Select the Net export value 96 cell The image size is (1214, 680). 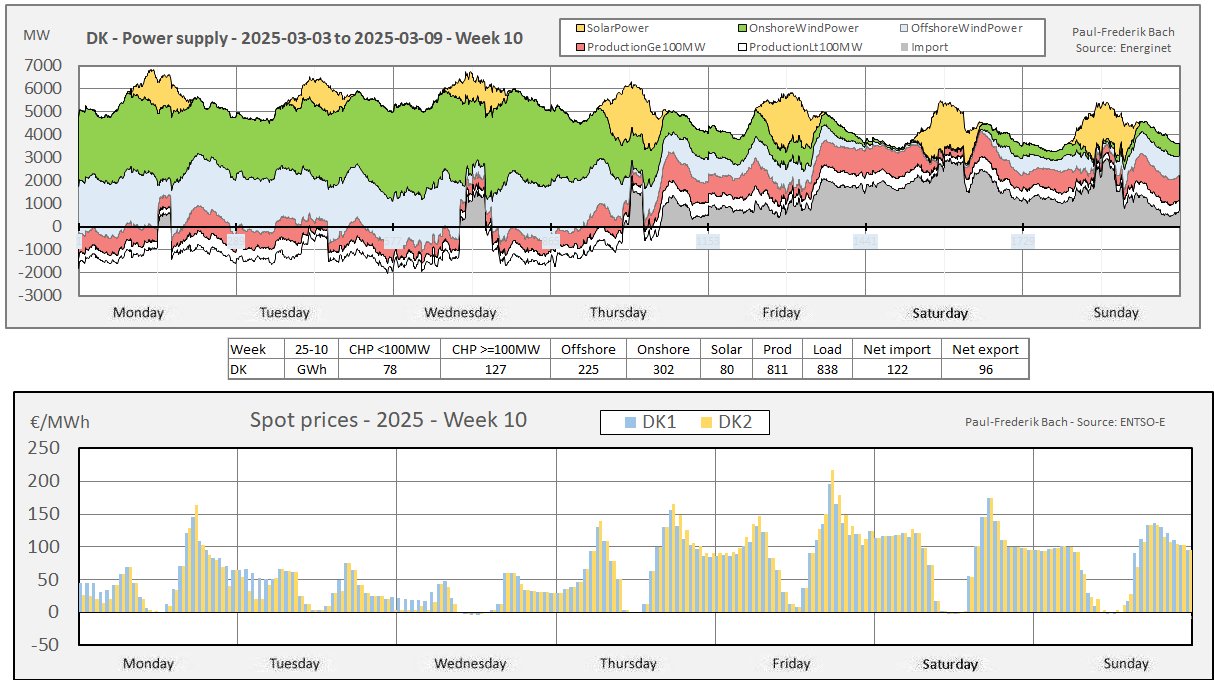(984, 369)
